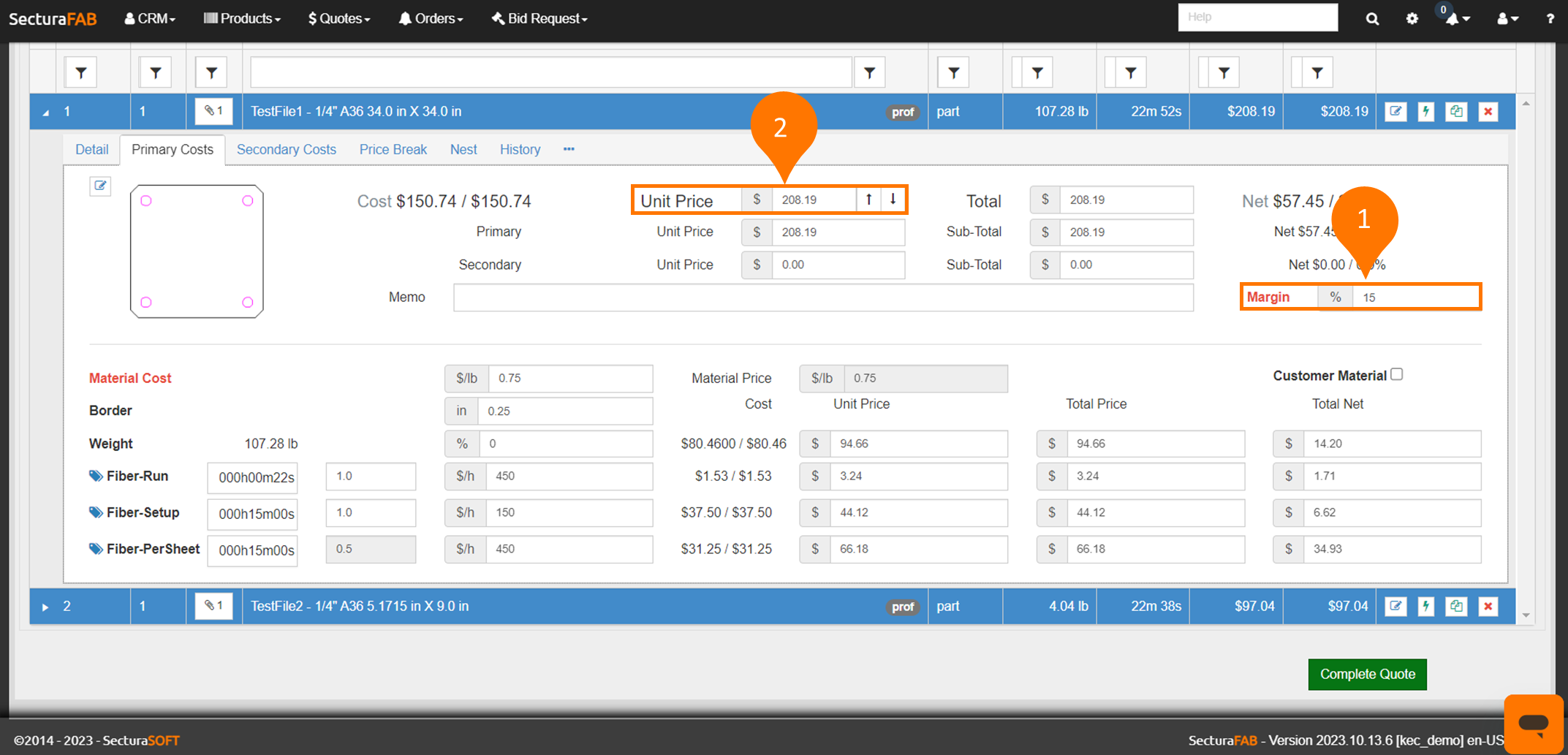Open the settings gear icon
Image resolution: width=1568 pixels, height=755 pixels.
pyautogui.click(x=1412, y=19)
